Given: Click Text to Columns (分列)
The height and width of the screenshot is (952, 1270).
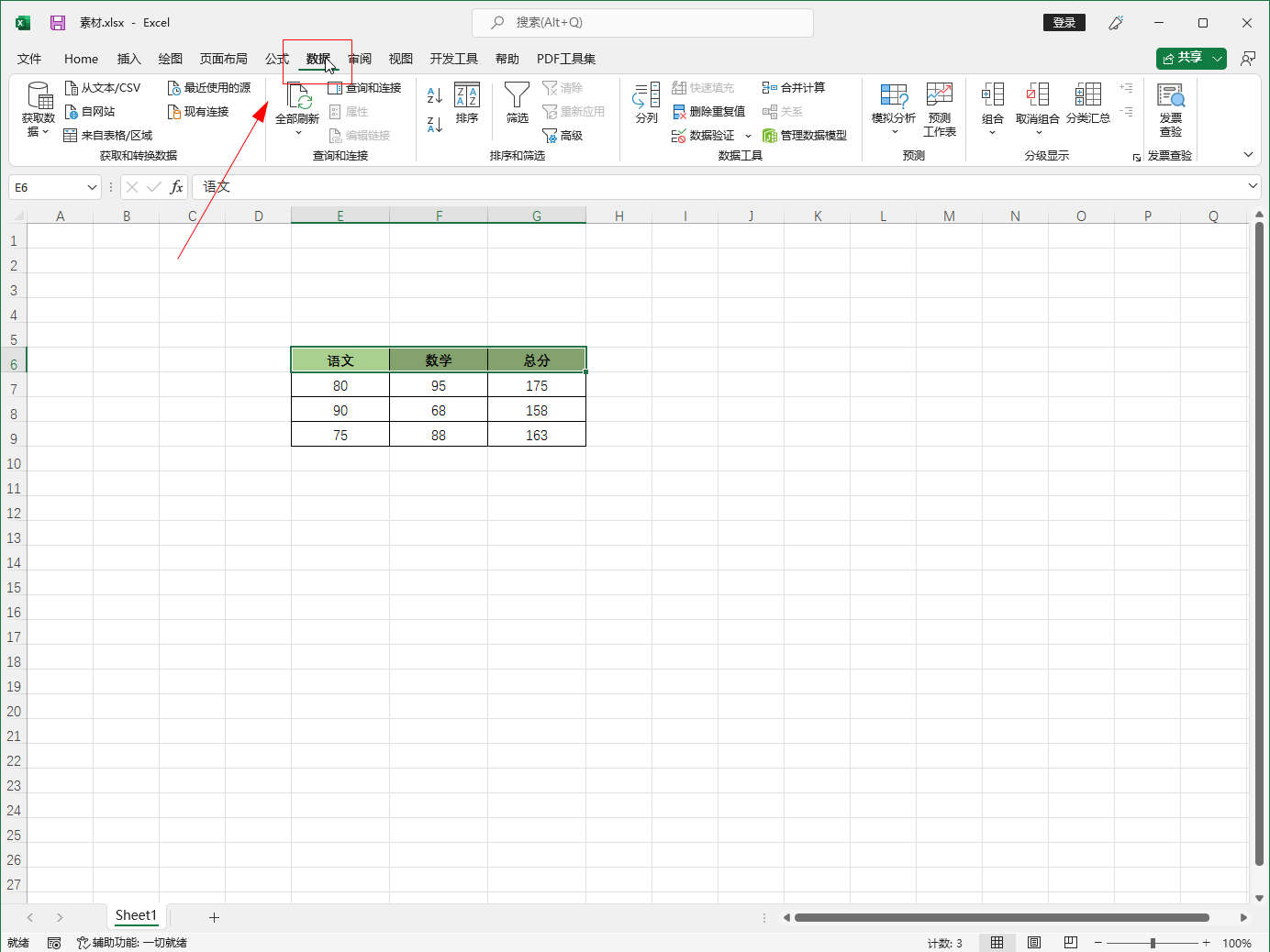Looking at the screenshot, I should click(x=646, y=103).
